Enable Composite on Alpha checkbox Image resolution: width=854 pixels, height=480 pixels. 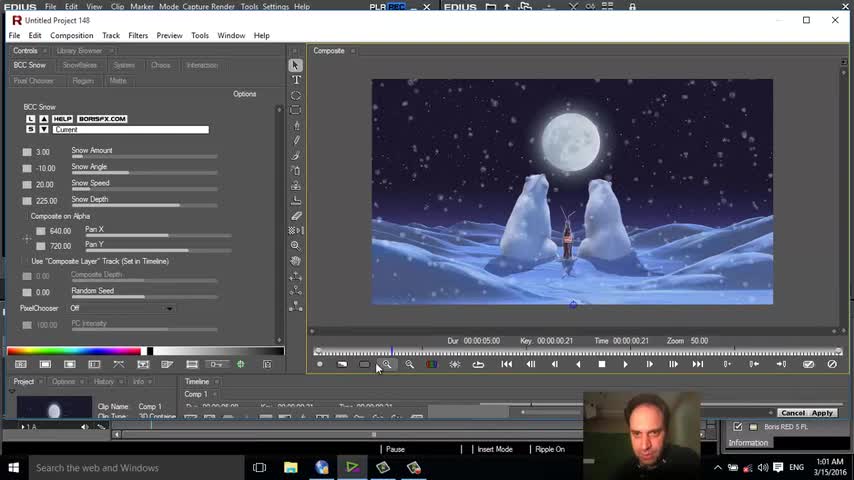(x=25, y=216)
